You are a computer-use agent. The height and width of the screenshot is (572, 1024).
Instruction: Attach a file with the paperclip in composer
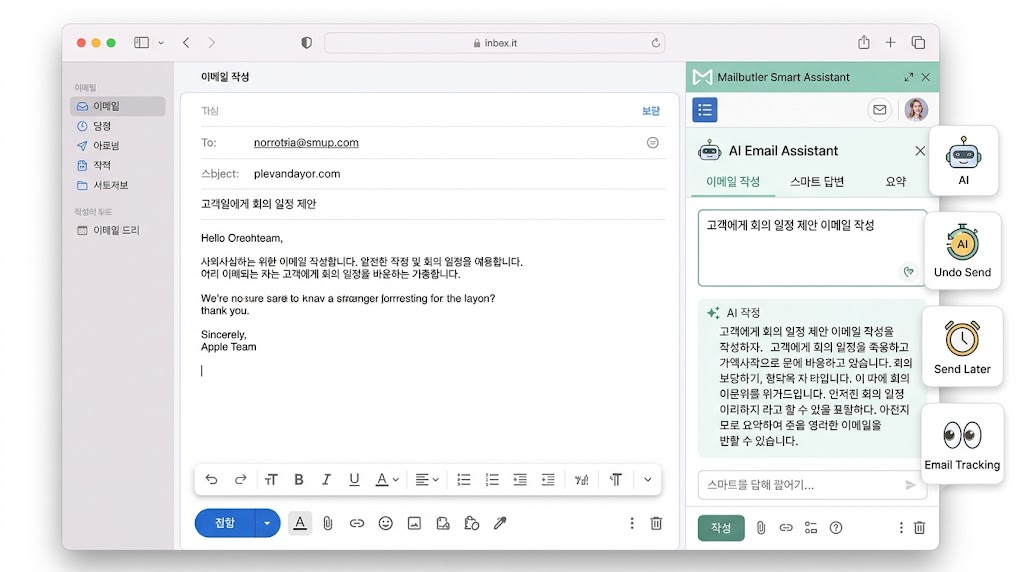[x=328, y=523]
